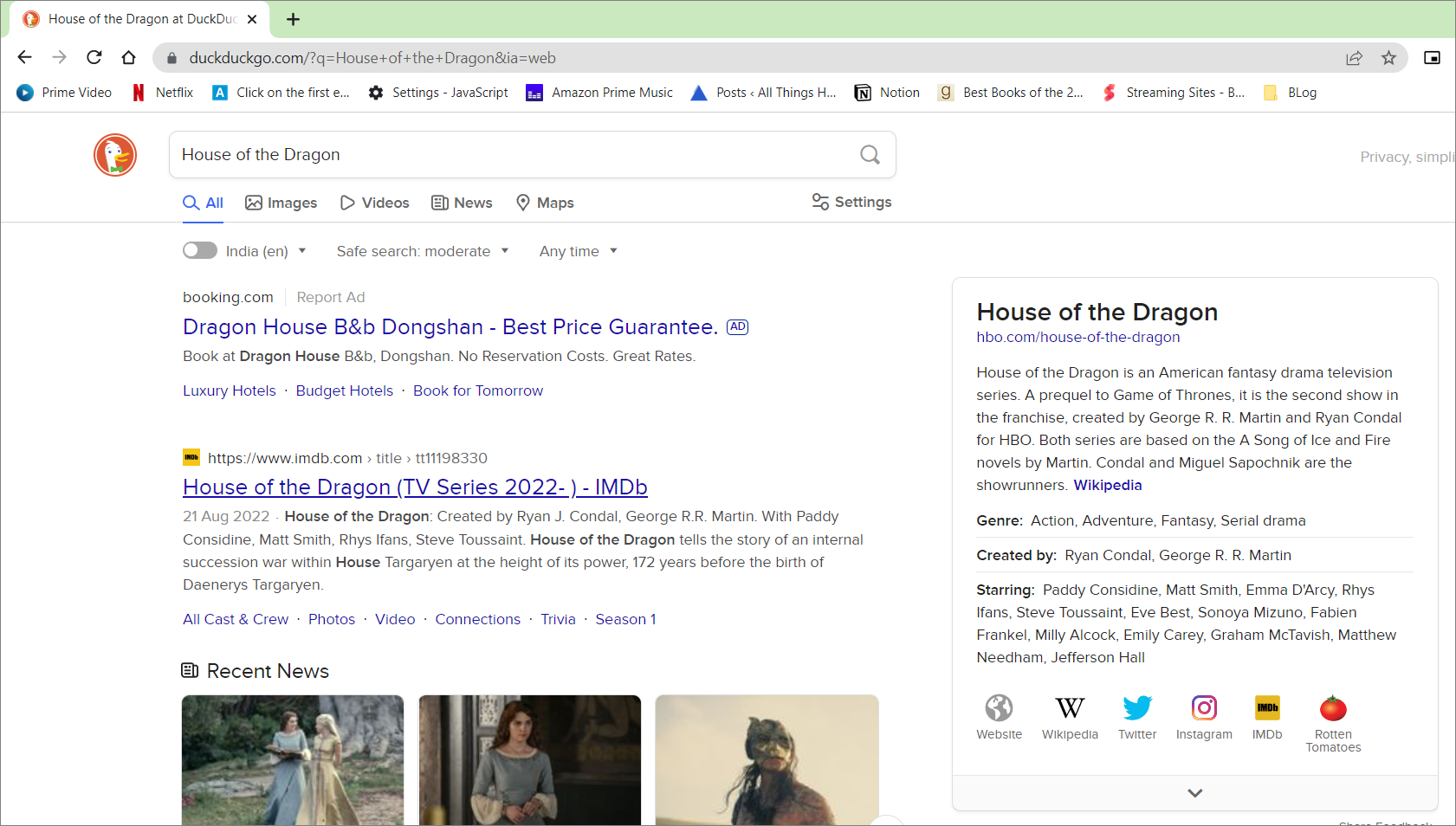Click the Wikipedia source link in description
1456x826 pixels.
click(1108, 485)
